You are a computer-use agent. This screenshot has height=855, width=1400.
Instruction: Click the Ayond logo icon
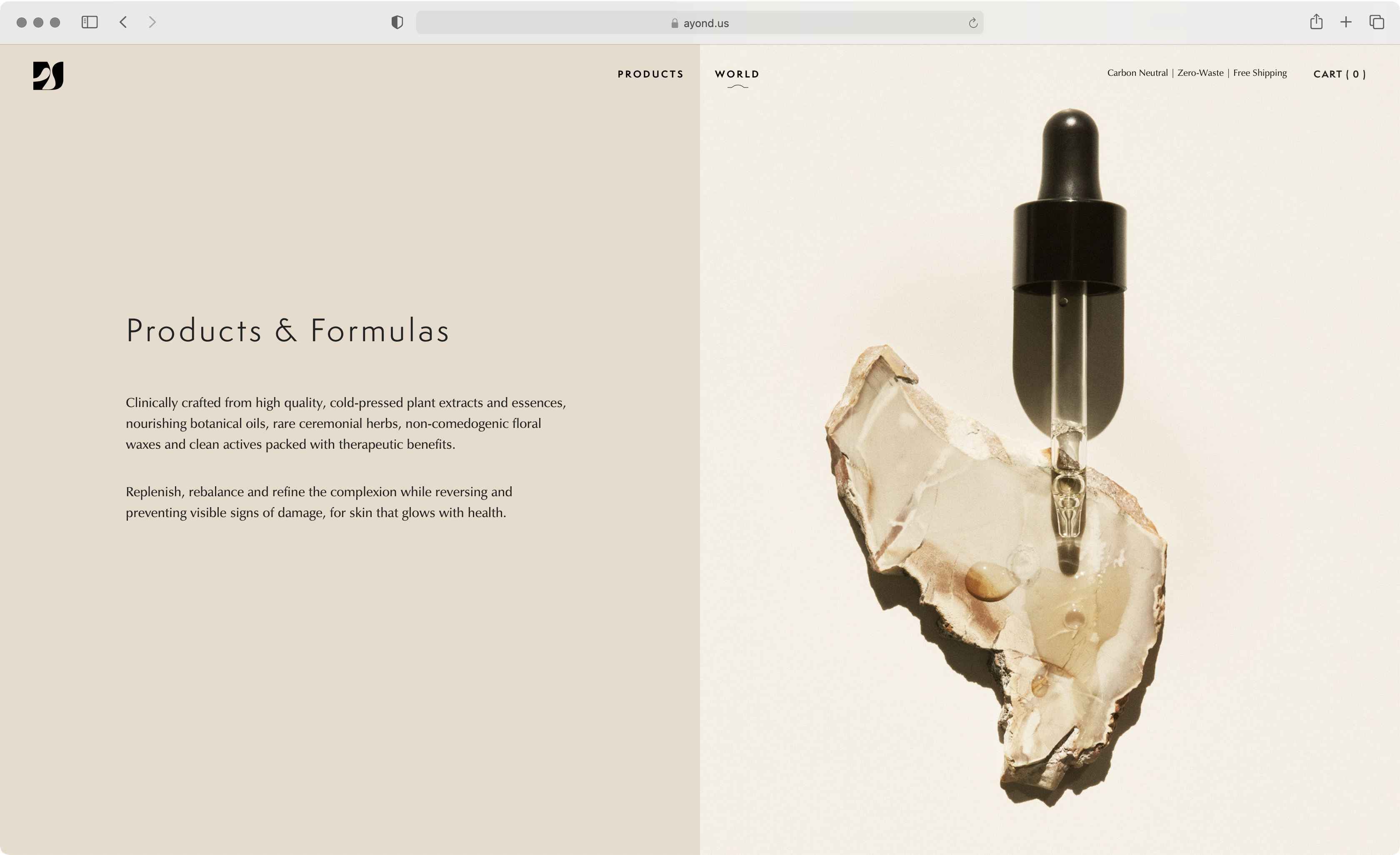pos(48,75)
